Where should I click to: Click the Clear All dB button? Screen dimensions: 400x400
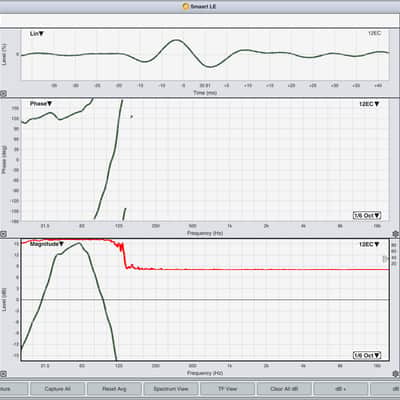point(284,389)
